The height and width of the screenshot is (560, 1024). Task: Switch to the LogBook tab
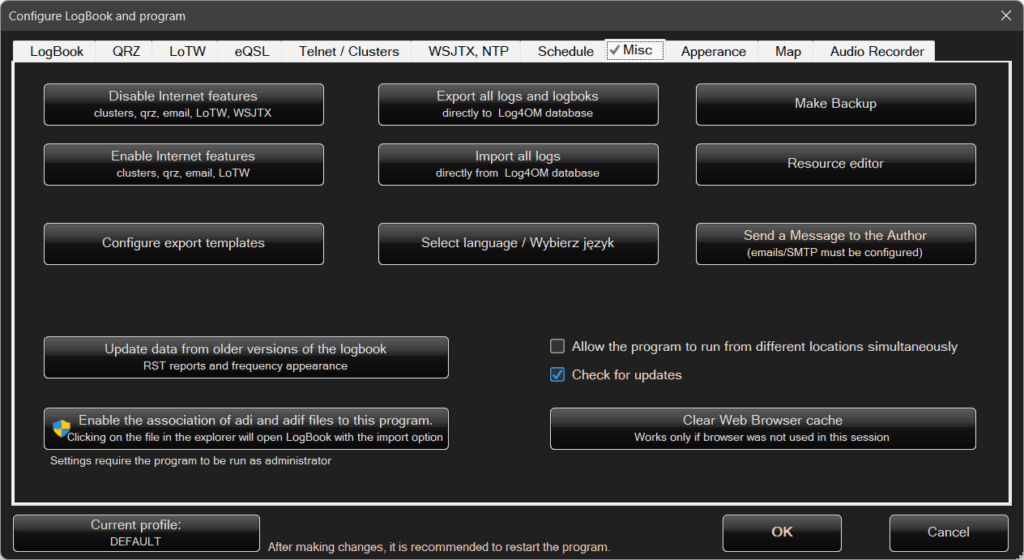pos(56,51)
